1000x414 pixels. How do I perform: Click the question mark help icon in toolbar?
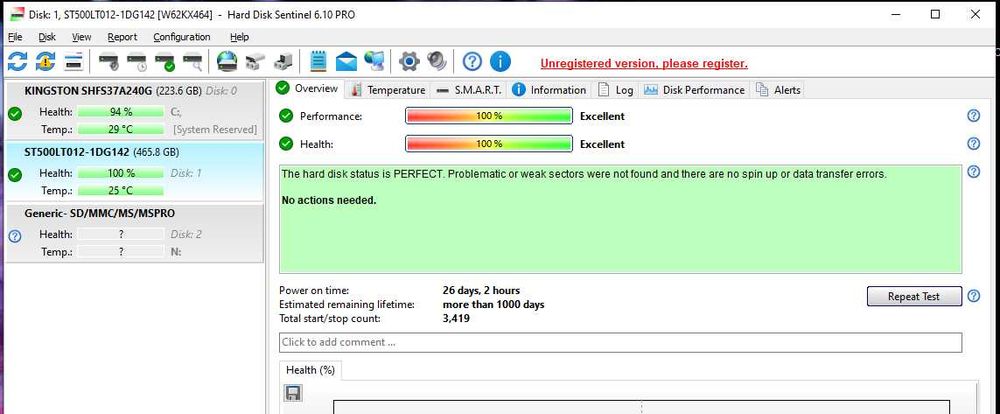coord(472,61)
